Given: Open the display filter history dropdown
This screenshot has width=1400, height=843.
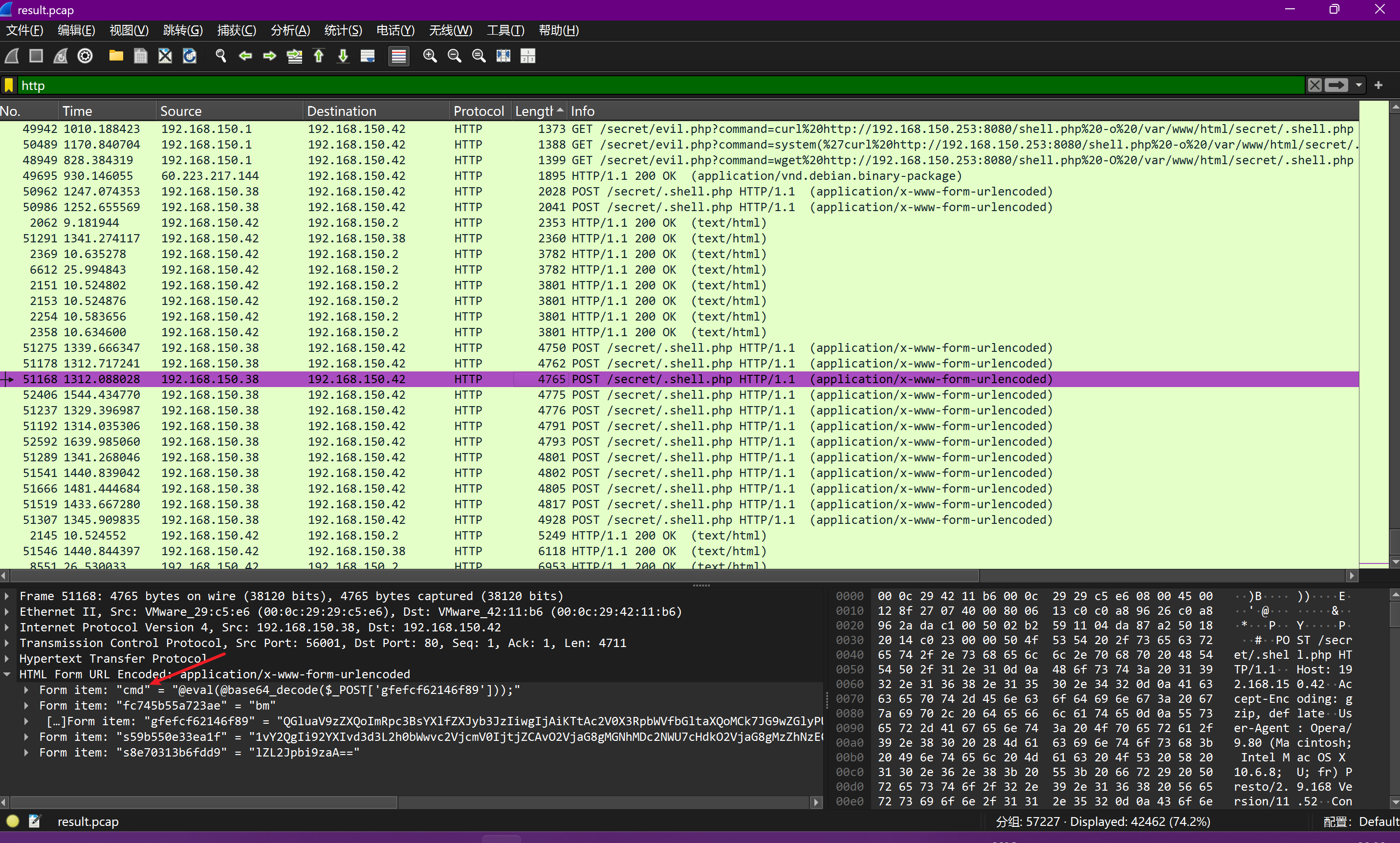Looking at the screenshot, I should [x=1358, y=85].
